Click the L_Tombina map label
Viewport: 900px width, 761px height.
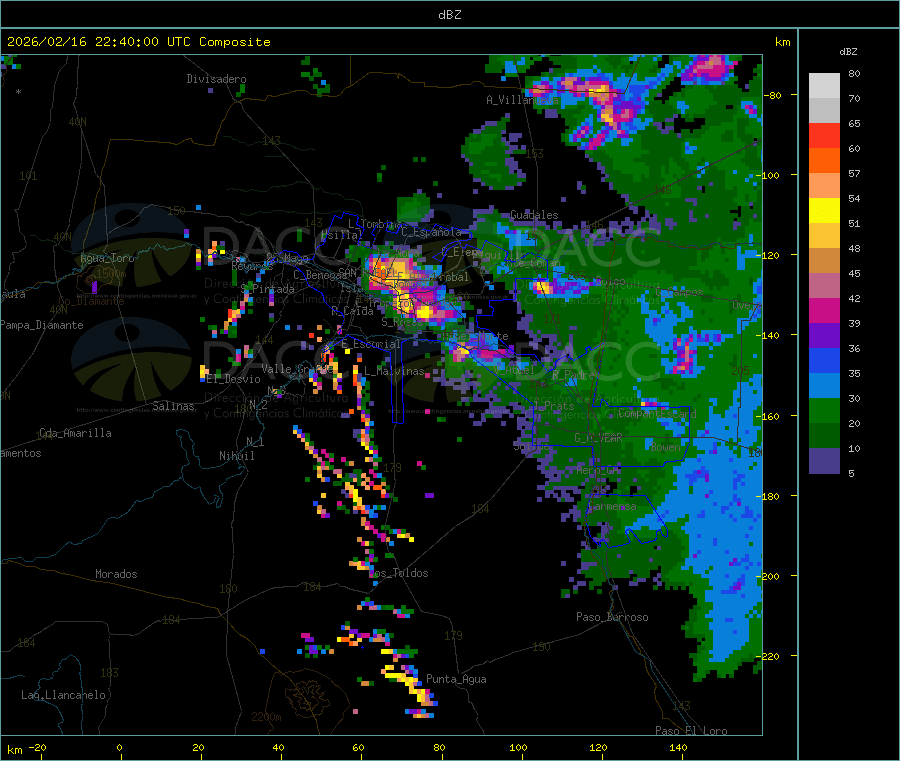pos(375,224)
